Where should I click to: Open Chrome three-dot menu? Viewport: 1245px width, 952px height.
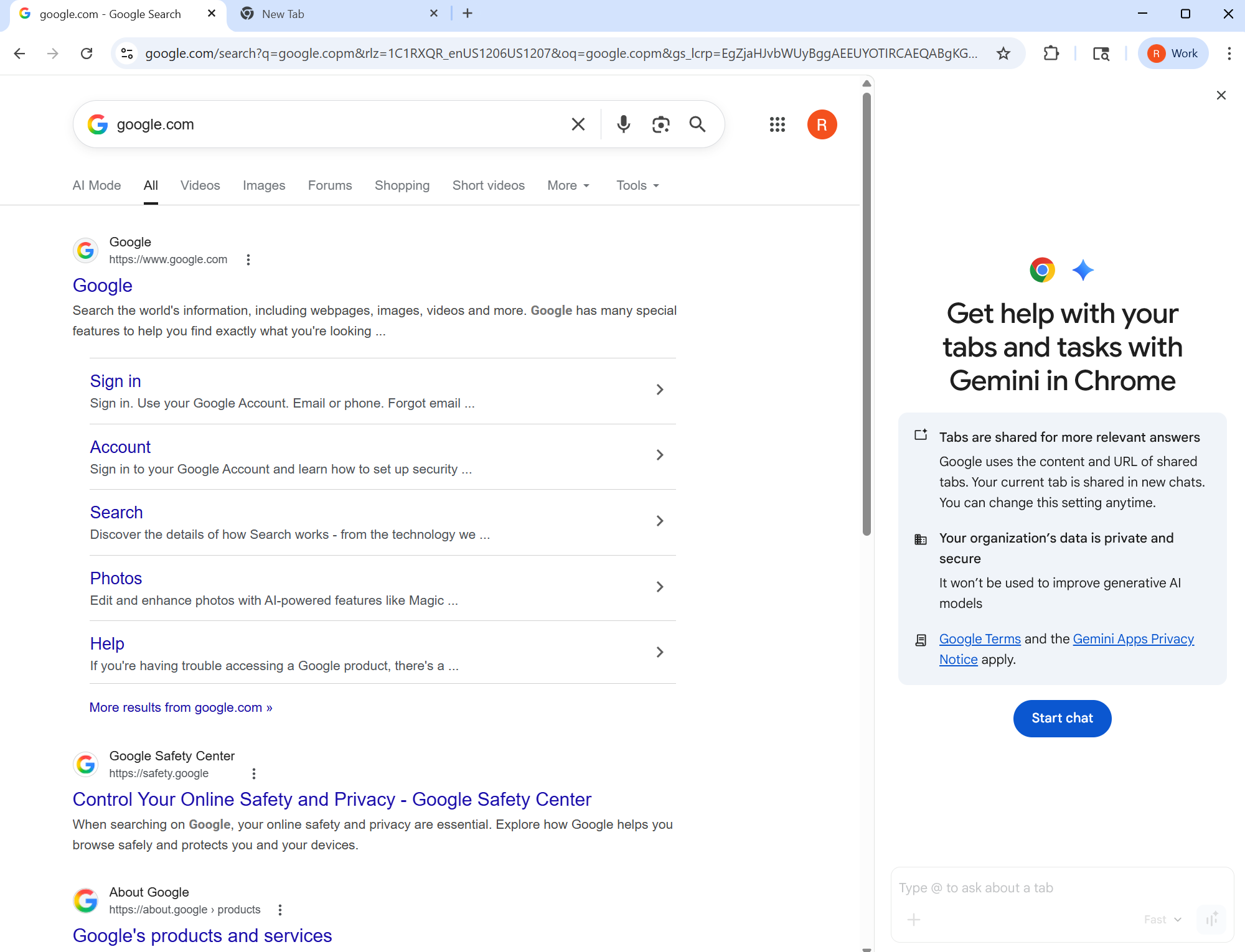click(1229, 54)
